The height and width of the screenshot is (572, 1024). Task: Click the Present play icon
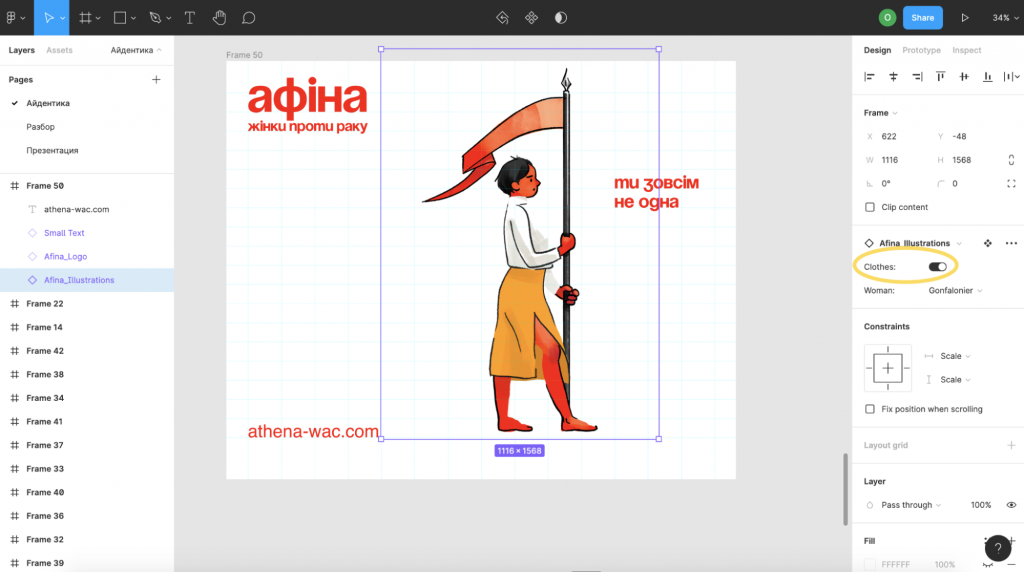[x=965, y=18]
